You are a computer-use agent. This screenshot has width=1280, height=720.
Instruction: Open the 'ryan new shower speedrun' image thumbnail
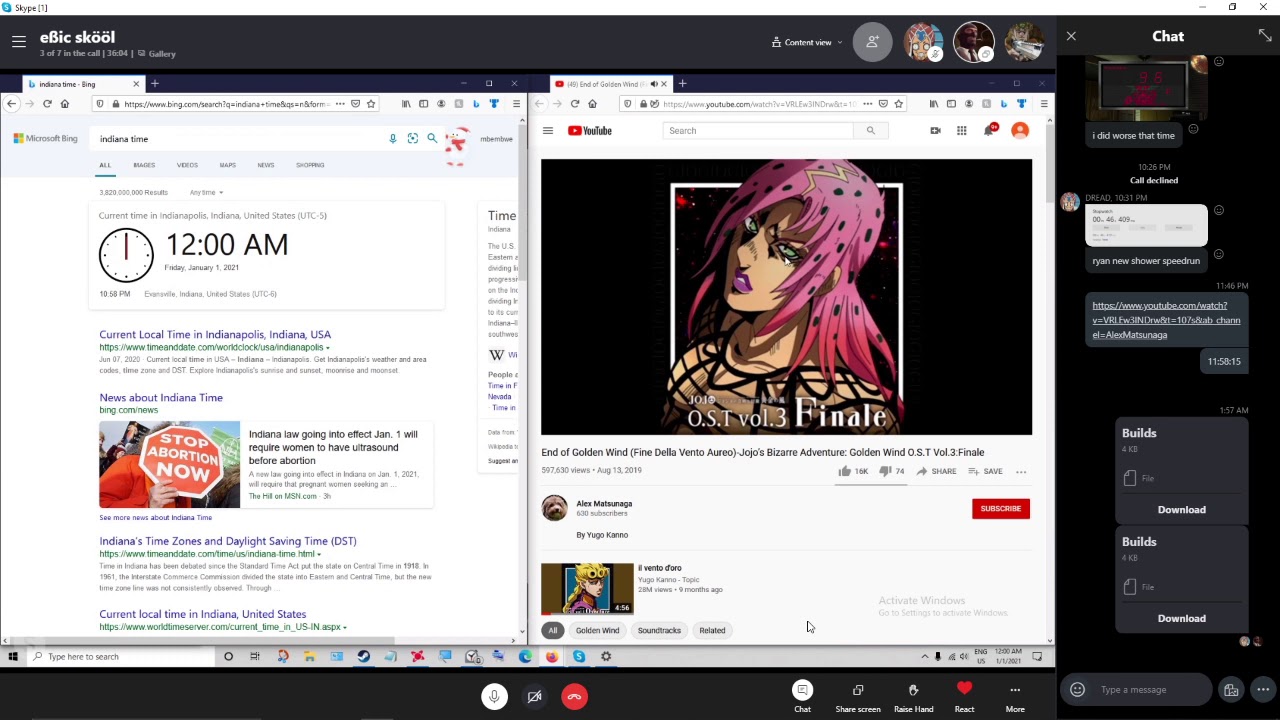[1146, 225]
